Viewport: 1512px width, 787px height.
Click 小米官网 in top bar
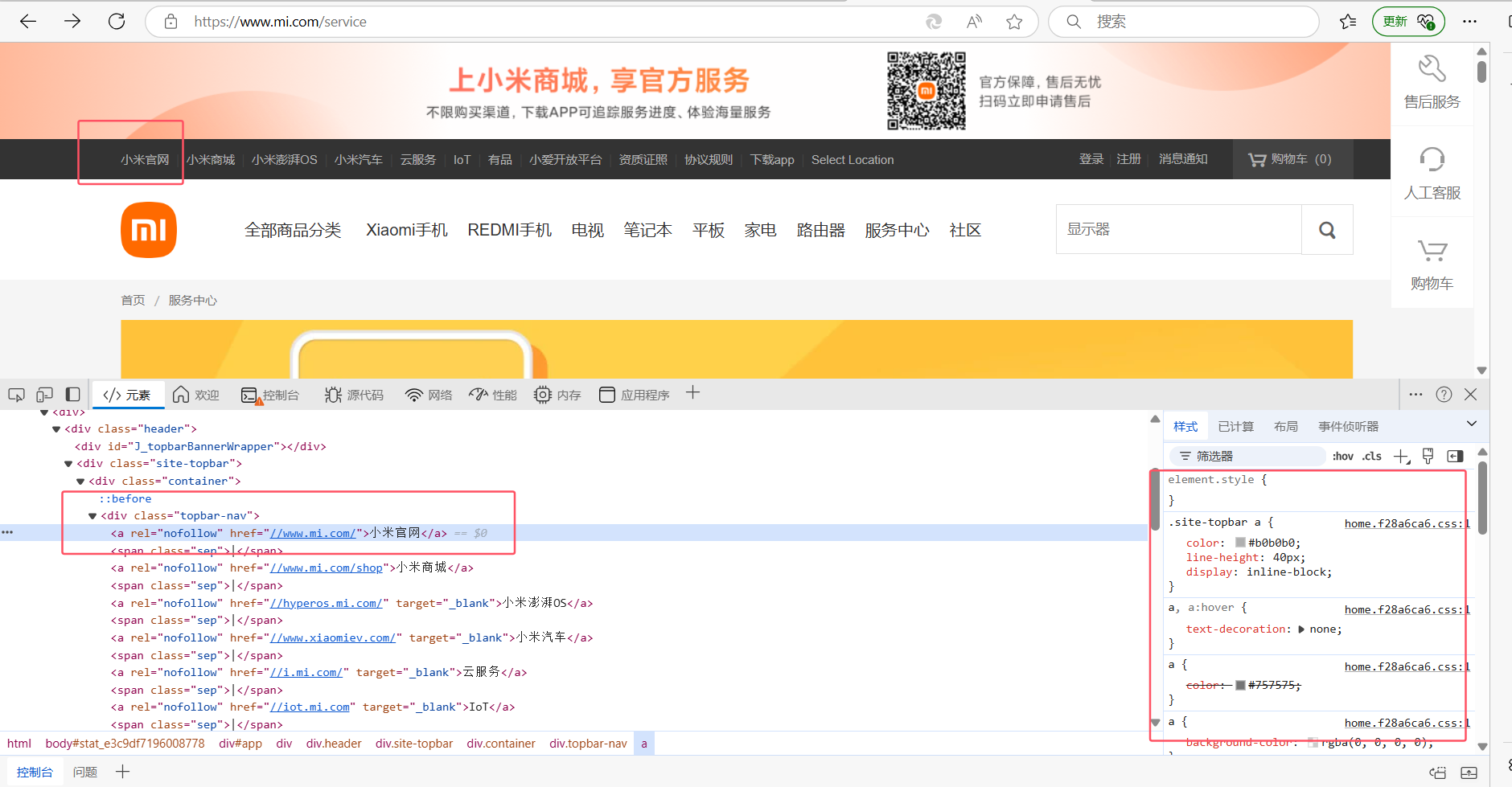pyautogui.click(x=145, y=159)
